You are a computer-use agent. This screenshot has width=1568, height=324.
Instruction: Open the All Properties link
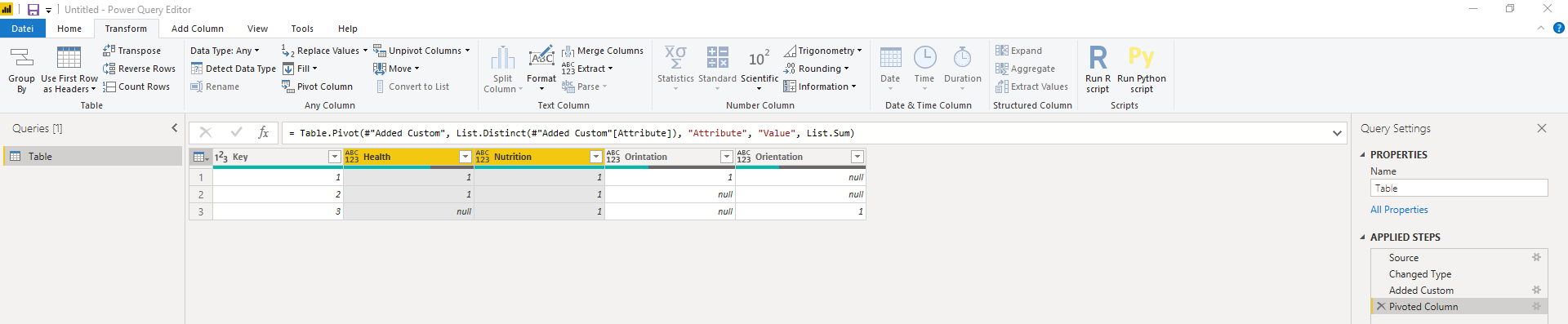pyautogui.click(x=1399, y=210)
